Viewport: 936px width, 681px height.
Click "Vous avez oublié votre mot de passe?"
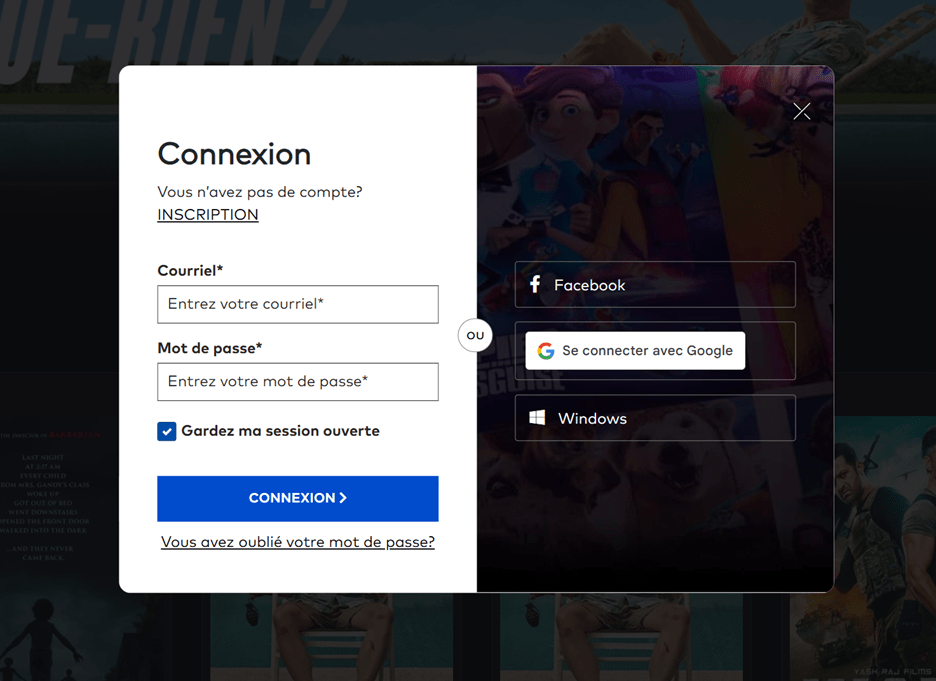pos(298,542)
